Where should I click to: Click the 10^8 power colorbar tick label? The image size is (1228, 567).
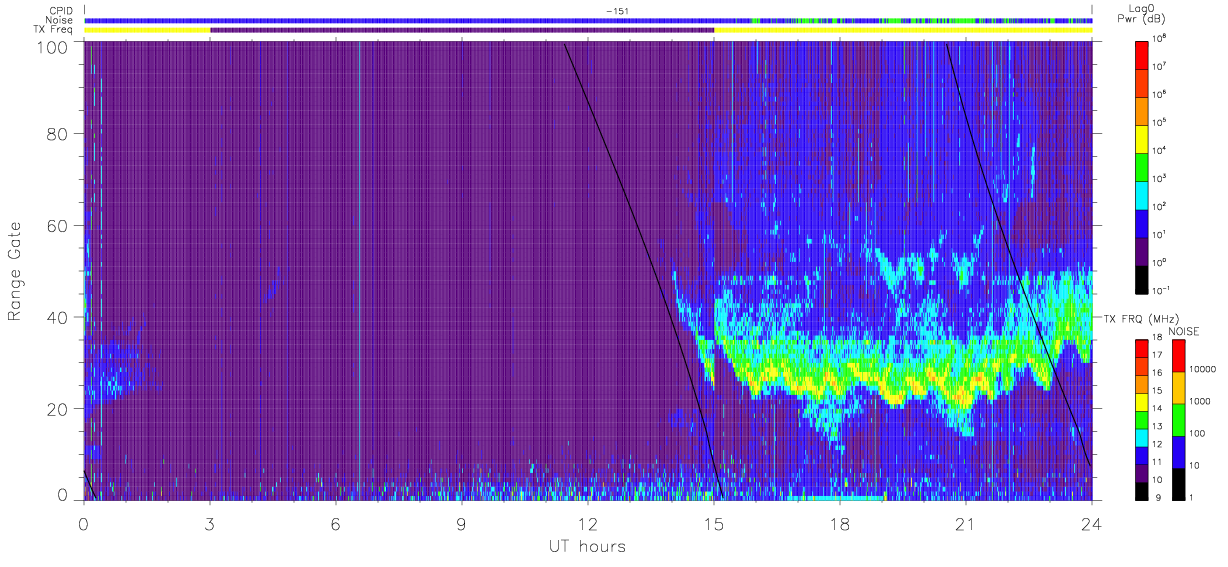[x=1160, y=38]
